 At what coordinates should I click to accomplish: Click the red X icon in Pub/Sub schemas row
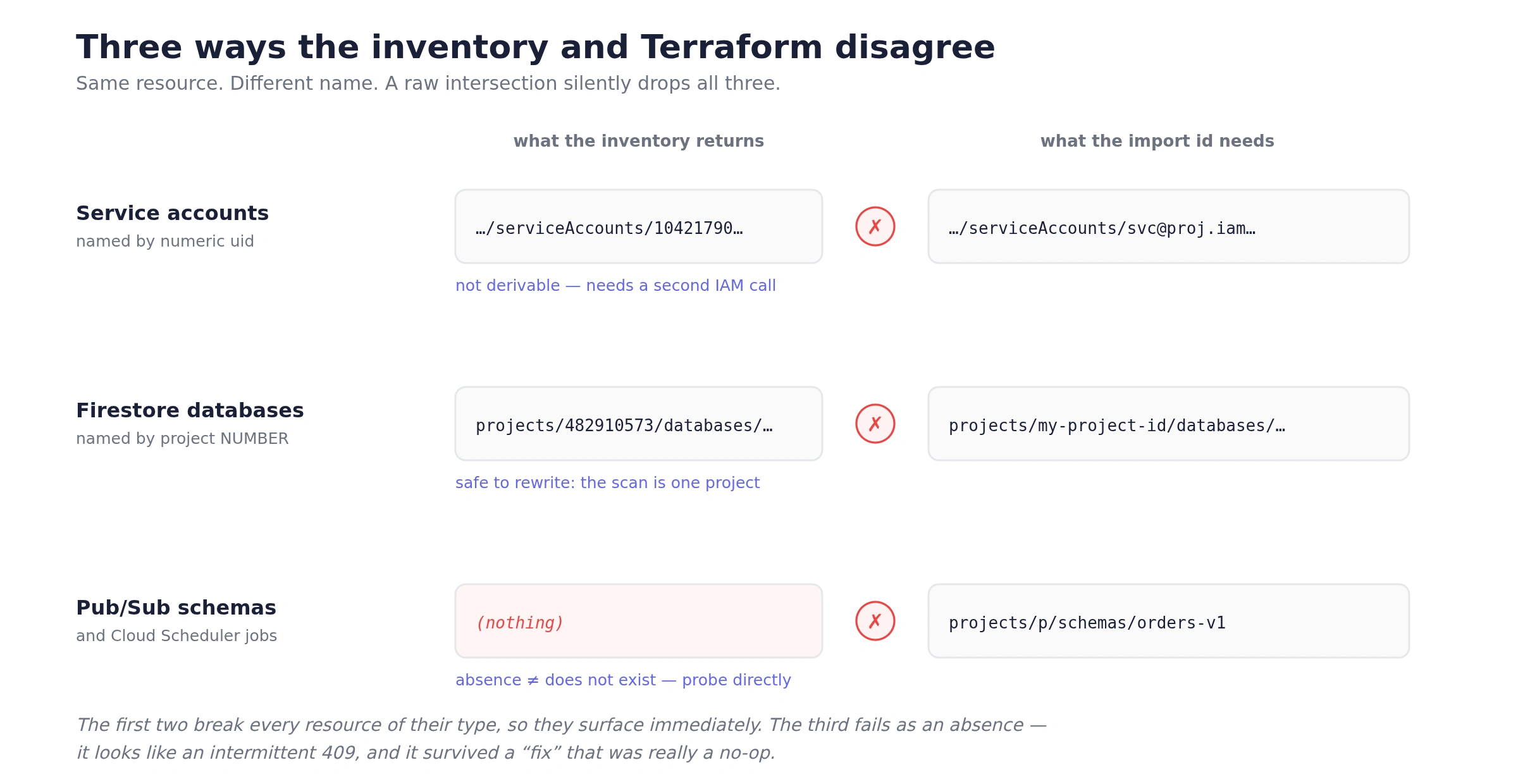875,621
